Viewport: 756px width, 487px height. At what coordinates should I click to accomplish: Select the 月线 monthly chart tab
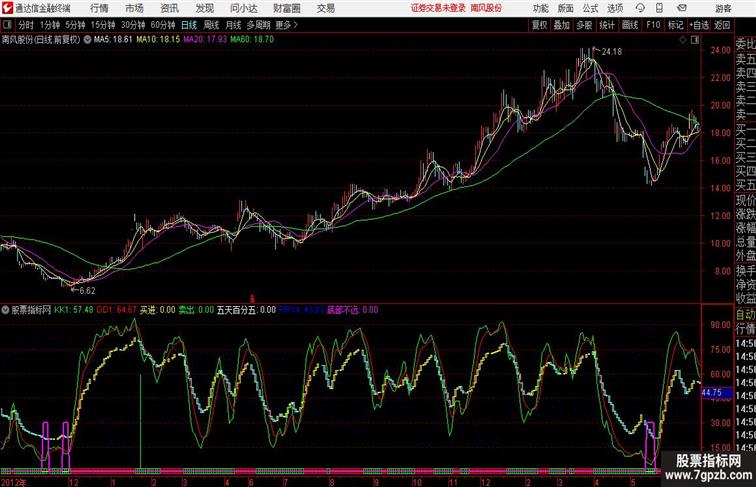point(233,25)
